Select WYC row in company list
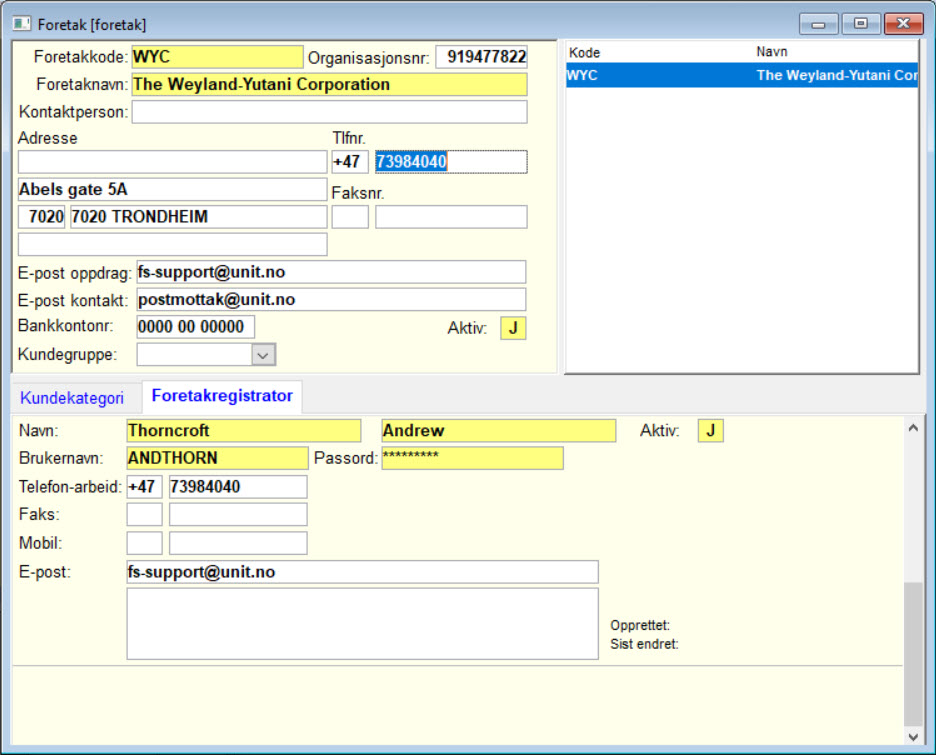Image resolution: width=936 pixels, height=755 pixels. tap(741, 76)
